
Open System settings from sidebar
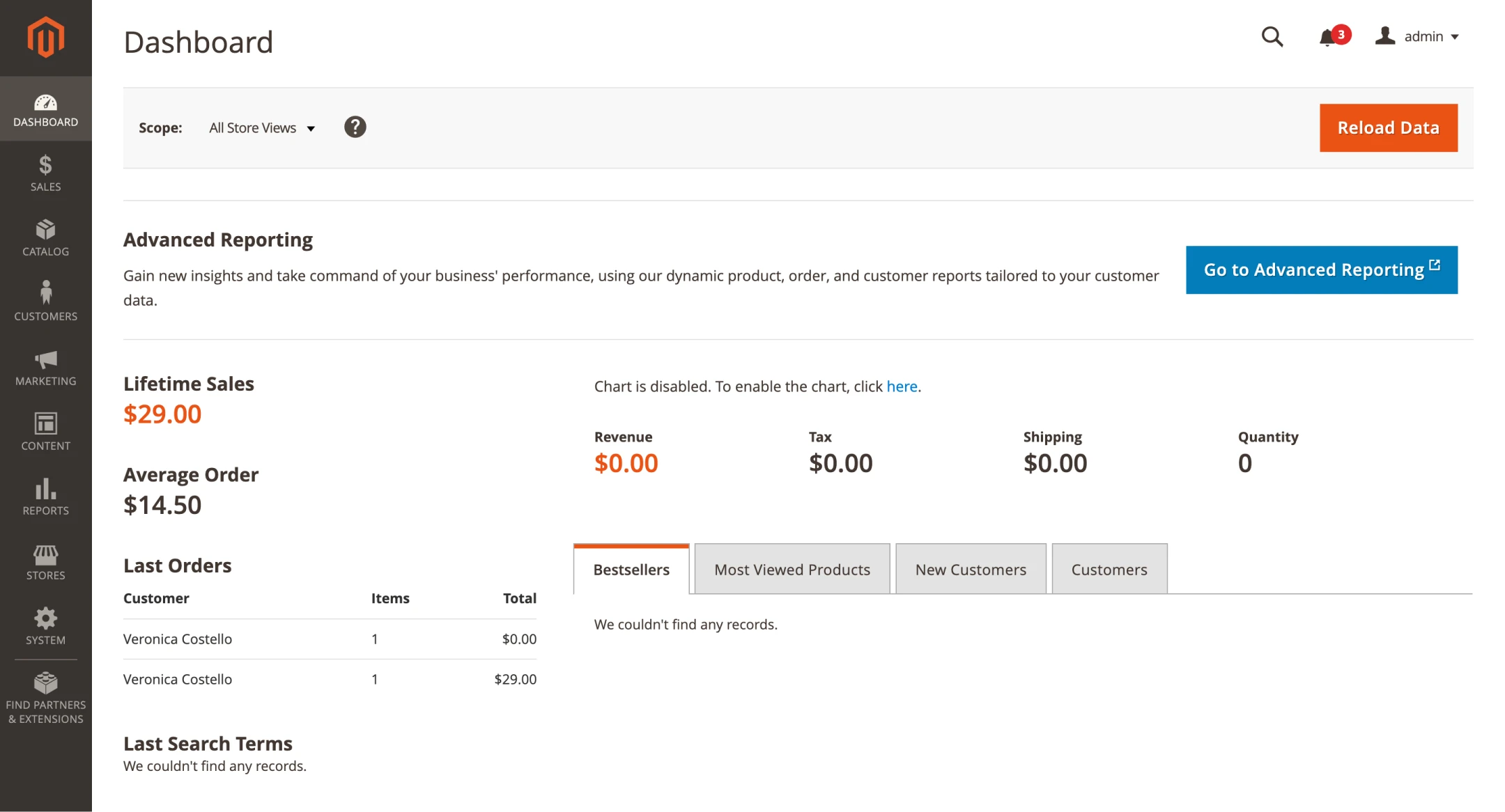tap(45, 625)
